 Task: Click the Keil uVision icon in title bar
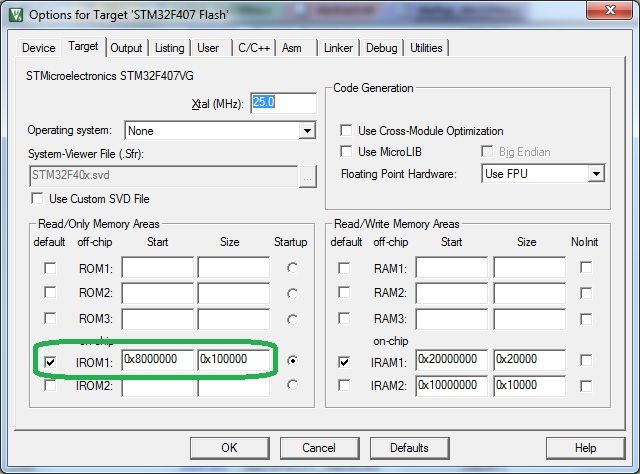(x=16, y=15)
